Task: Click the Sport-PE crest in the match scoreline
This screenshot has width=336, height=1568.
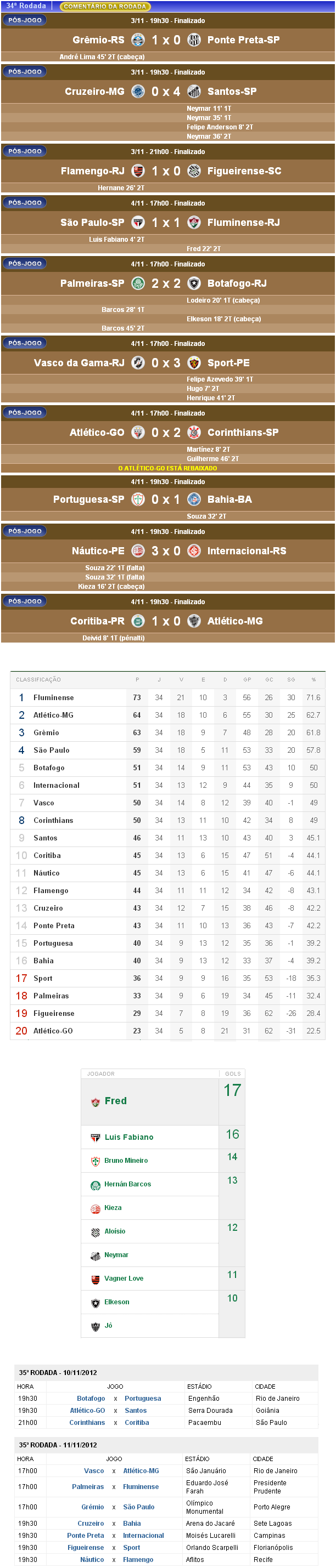Action: pos(194,363)
